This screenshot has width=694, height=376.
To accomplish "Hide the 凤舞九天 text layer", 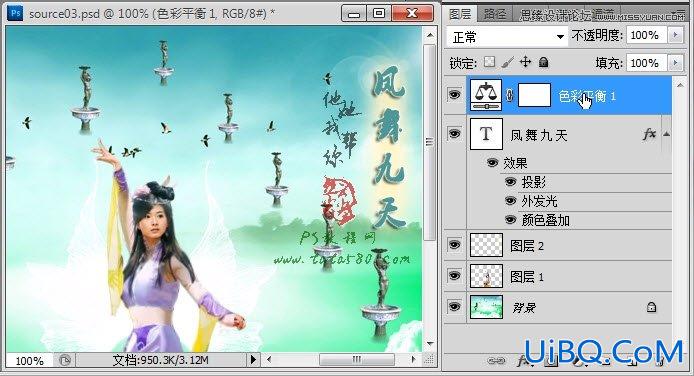I will (x=454, y=134).
